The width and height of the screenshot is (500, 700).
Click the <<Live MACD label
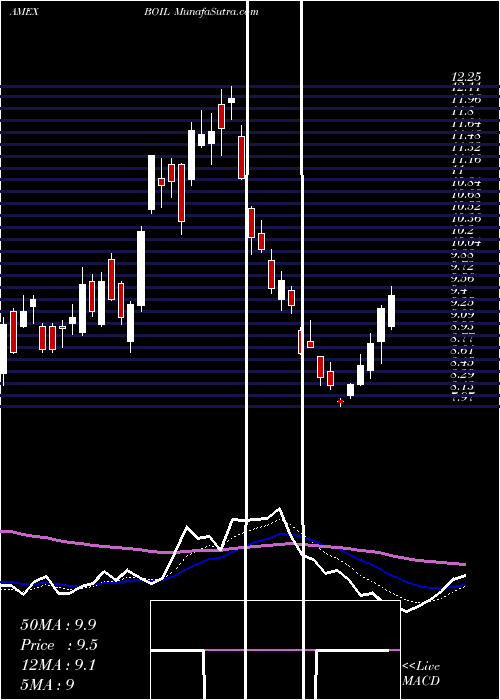[x=421, y=673]
